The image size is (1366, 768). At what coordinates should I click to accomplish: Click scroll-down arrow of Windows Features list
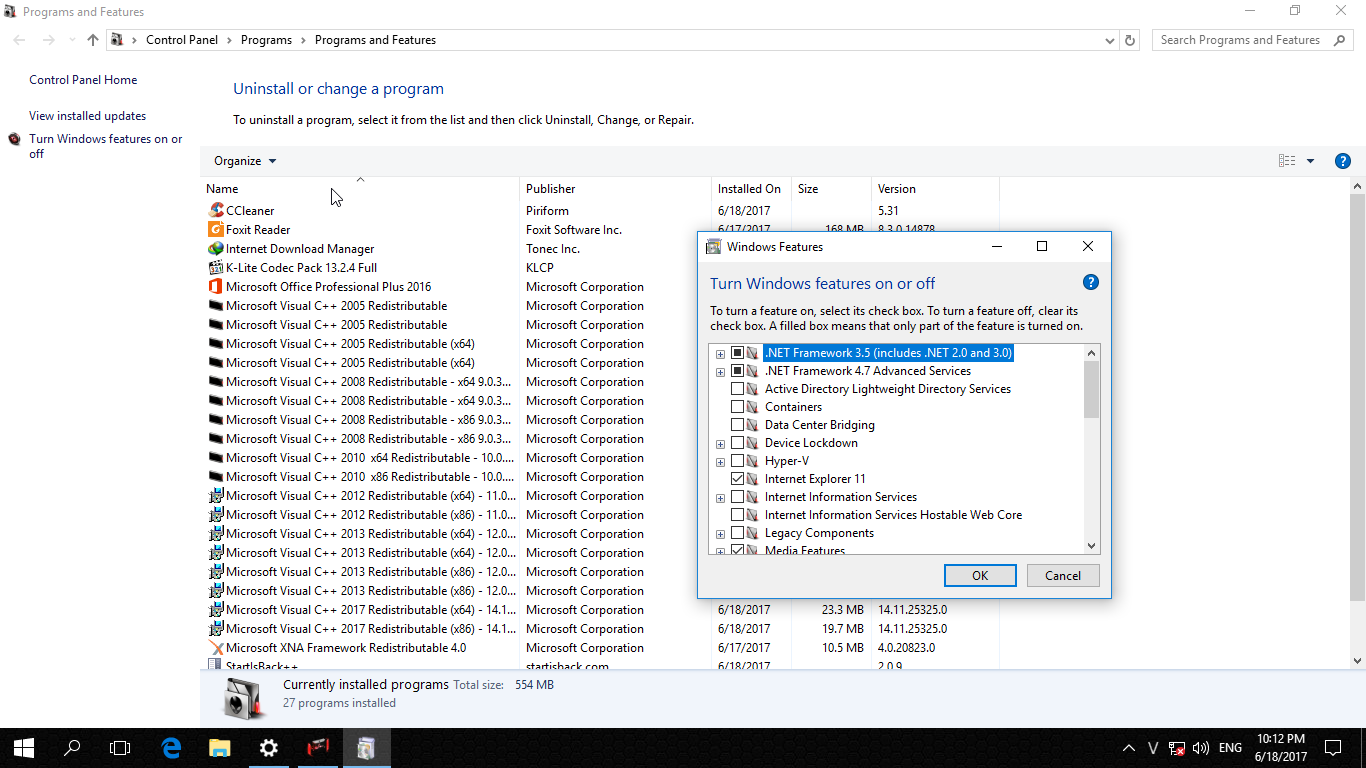(1091, 546)
